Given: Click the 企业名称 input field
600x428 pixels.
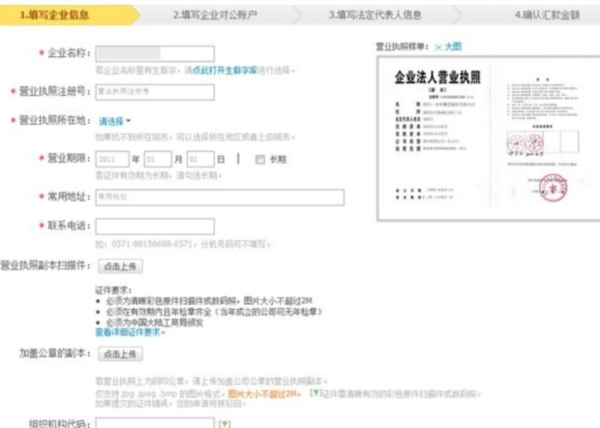Looking at the screenshot, I should click(155, 54).
